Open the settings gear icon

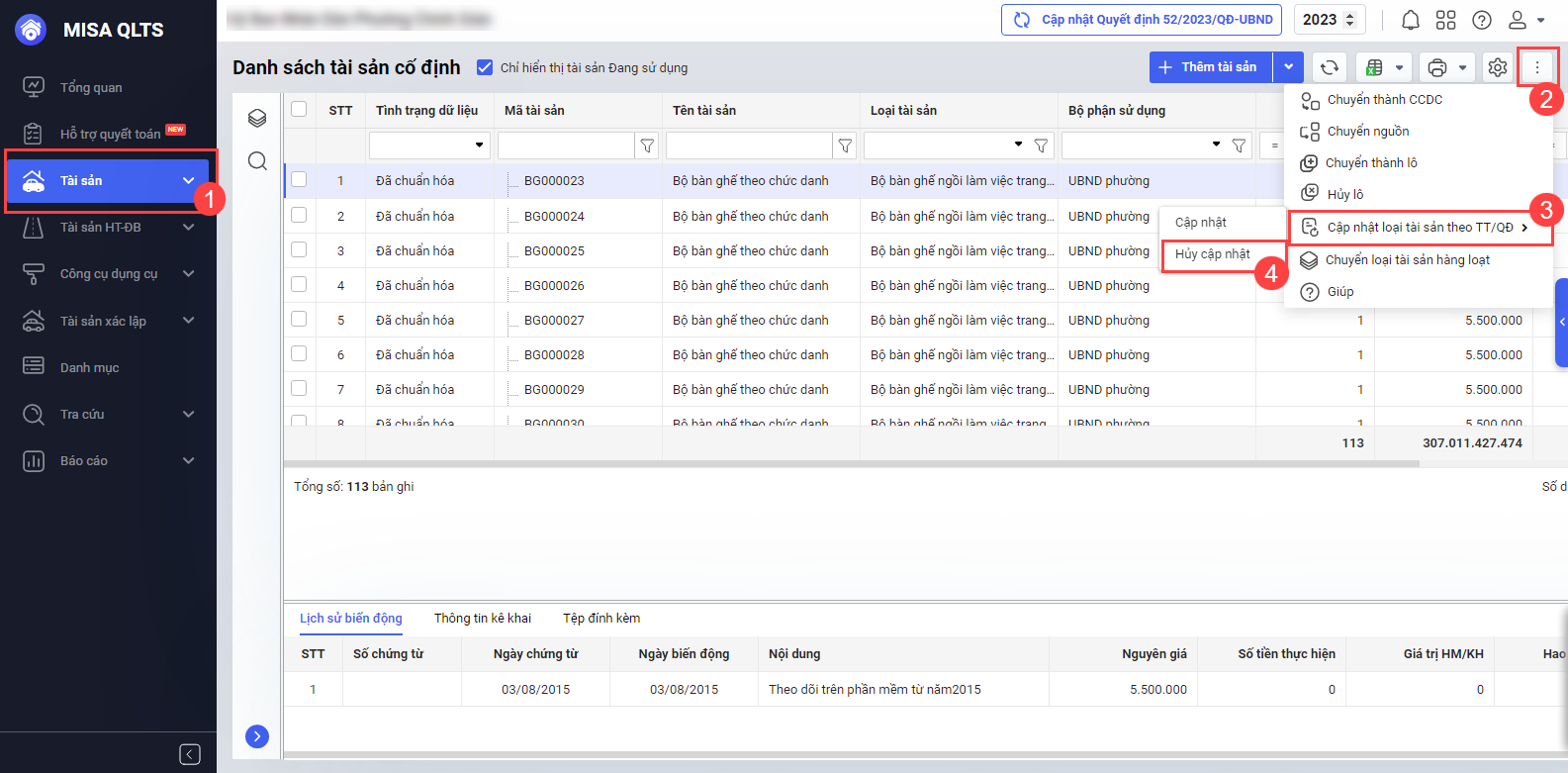(1497, 67)
